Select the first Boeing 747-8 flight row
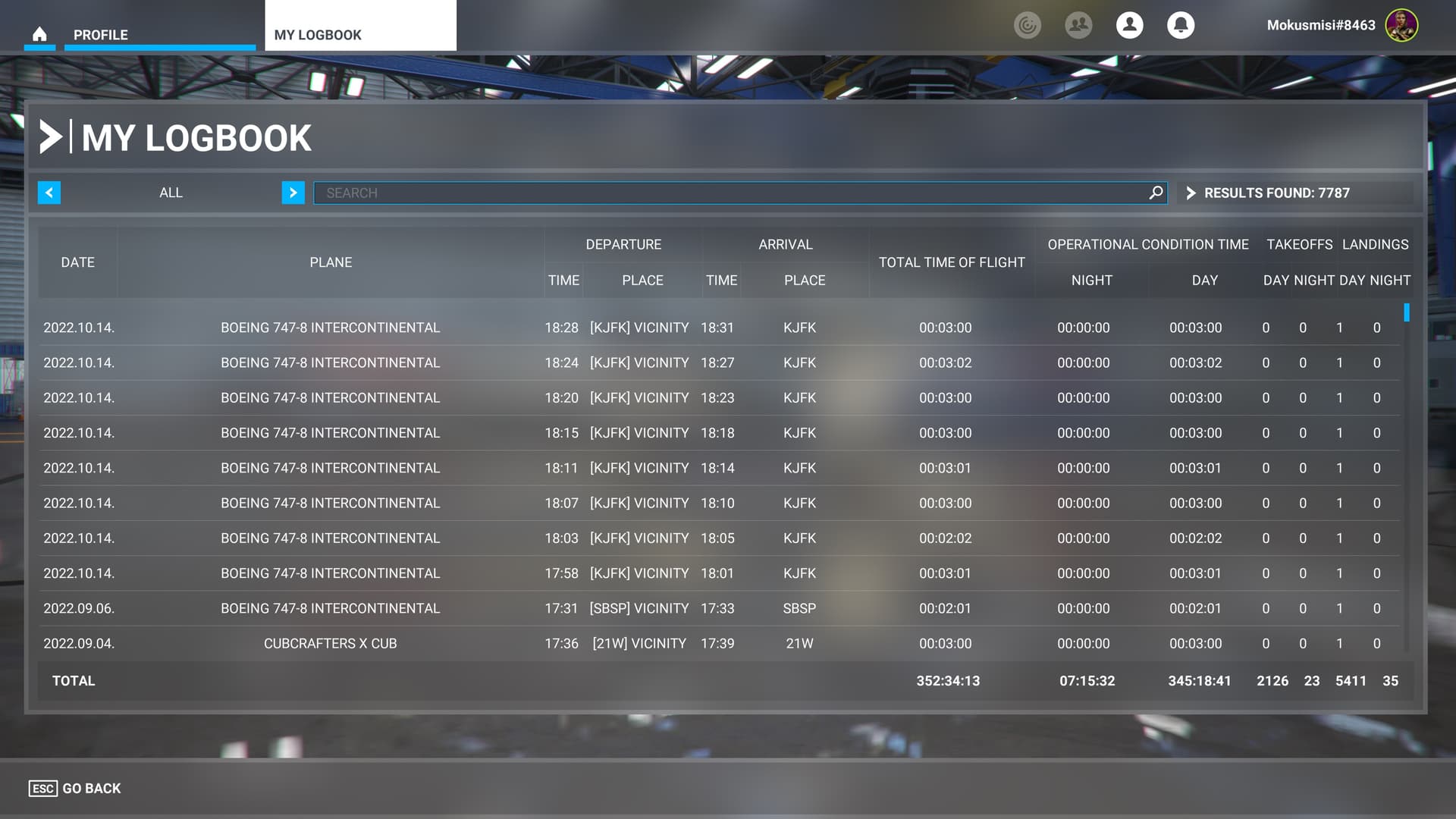This screenshot has height=819, width=1456. click(x=331, y=328)
